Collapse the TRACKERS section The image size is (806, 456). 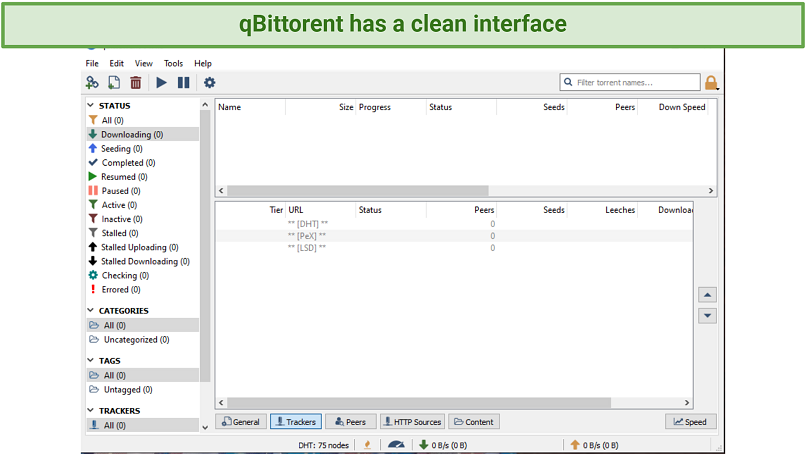90,411
